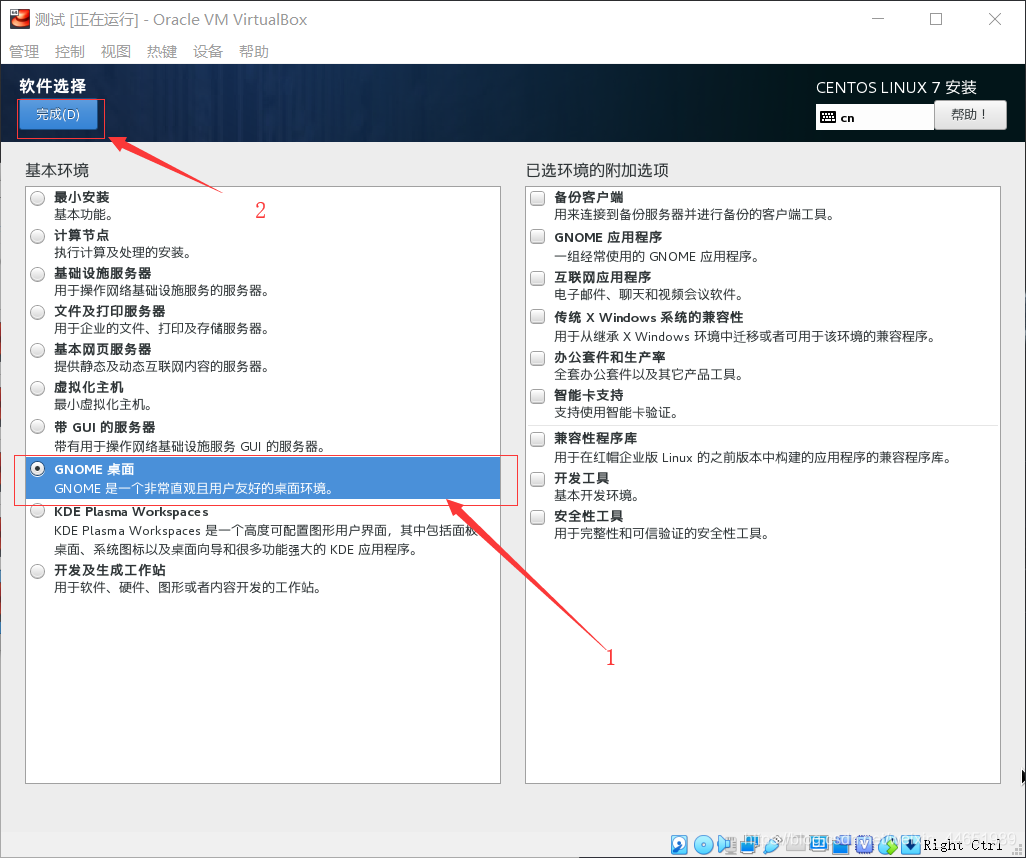The height and width of the screenshot is (858, 1026).
Task: Click the USB devices status icon
Action: click(x=772, y=845)
